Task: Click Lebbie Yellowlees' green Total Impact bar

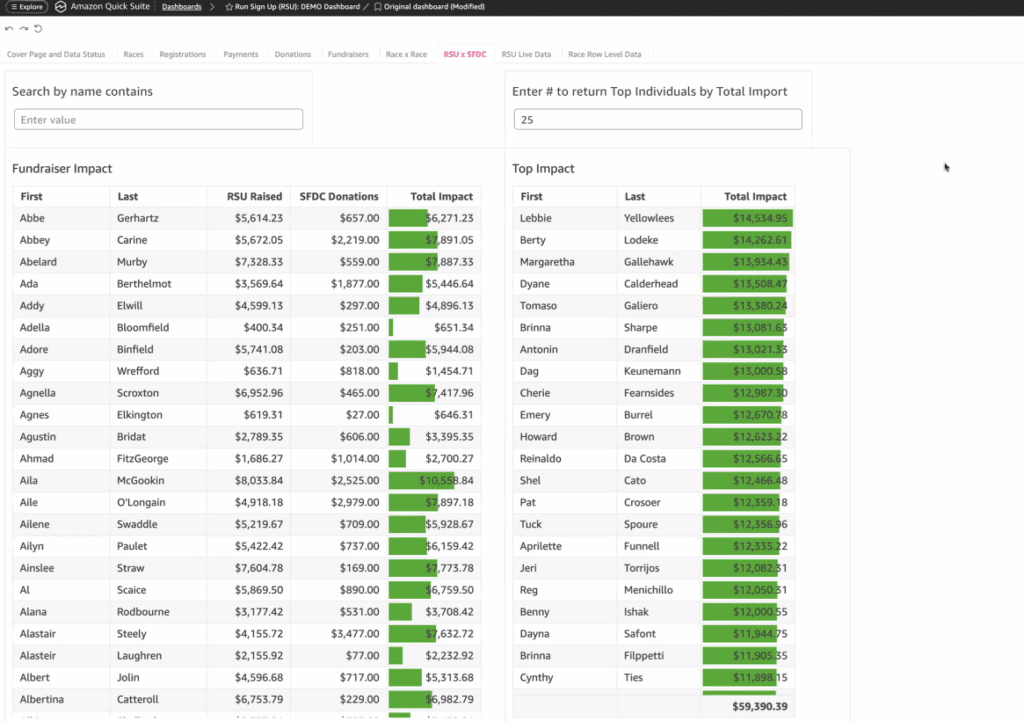Action: point(747,218)
